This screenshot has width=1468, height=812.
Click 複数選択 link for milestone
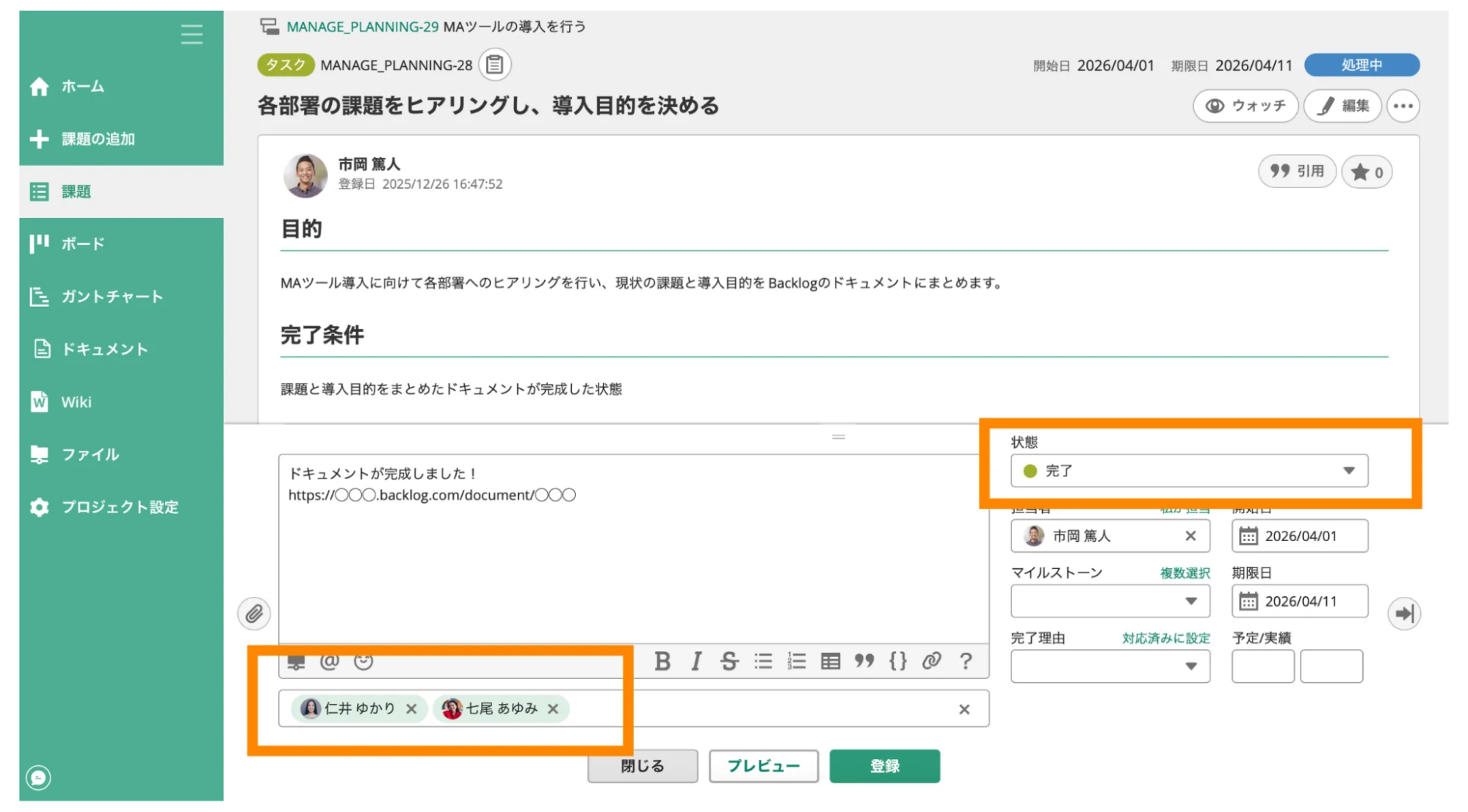point(1185,573)
